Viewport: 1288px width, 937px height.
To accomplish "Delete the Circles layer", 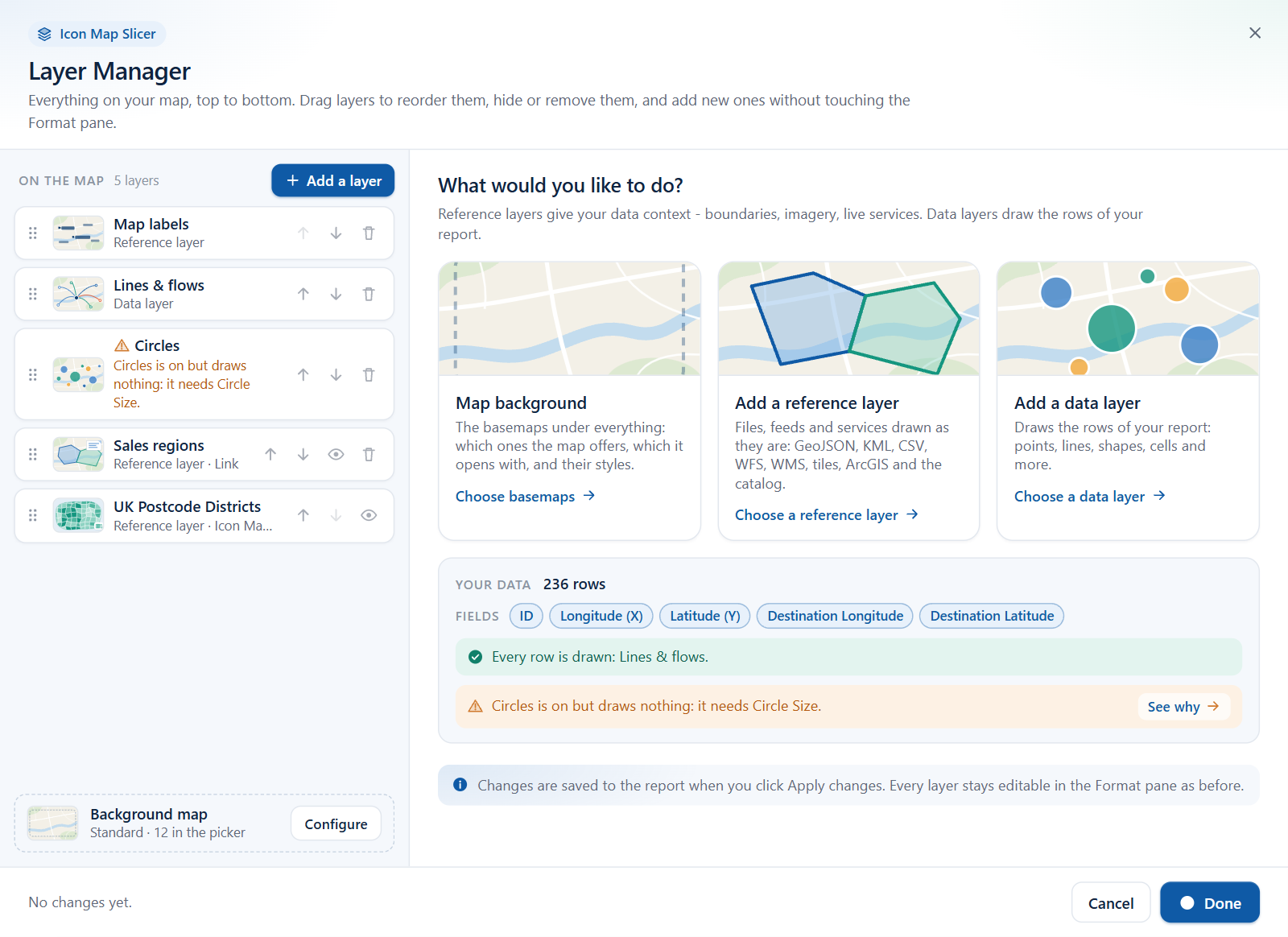I will point(369,375).
